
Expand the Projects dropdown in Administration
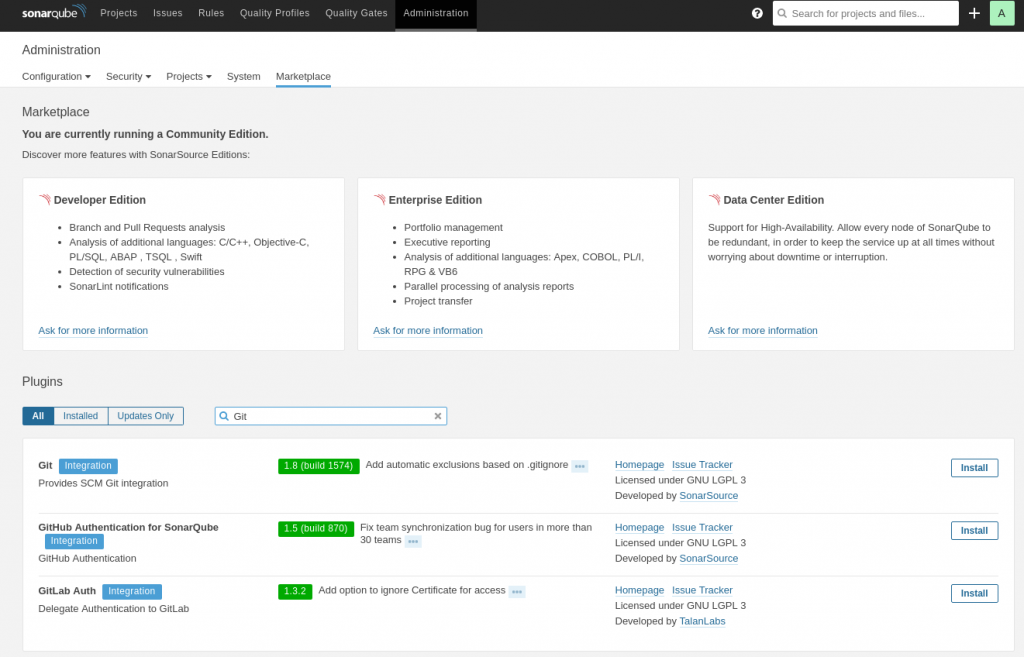pos(188,76)
